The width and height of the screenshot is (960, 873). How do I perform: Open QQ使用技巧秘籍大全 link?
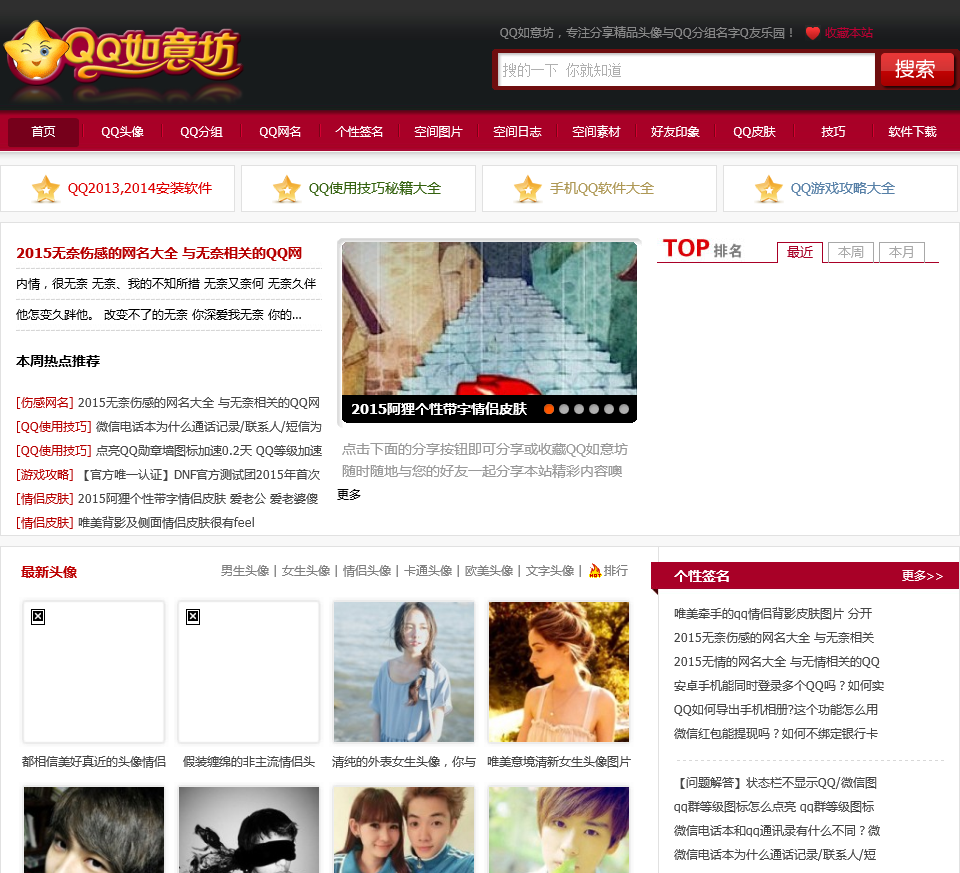point(375,189)
